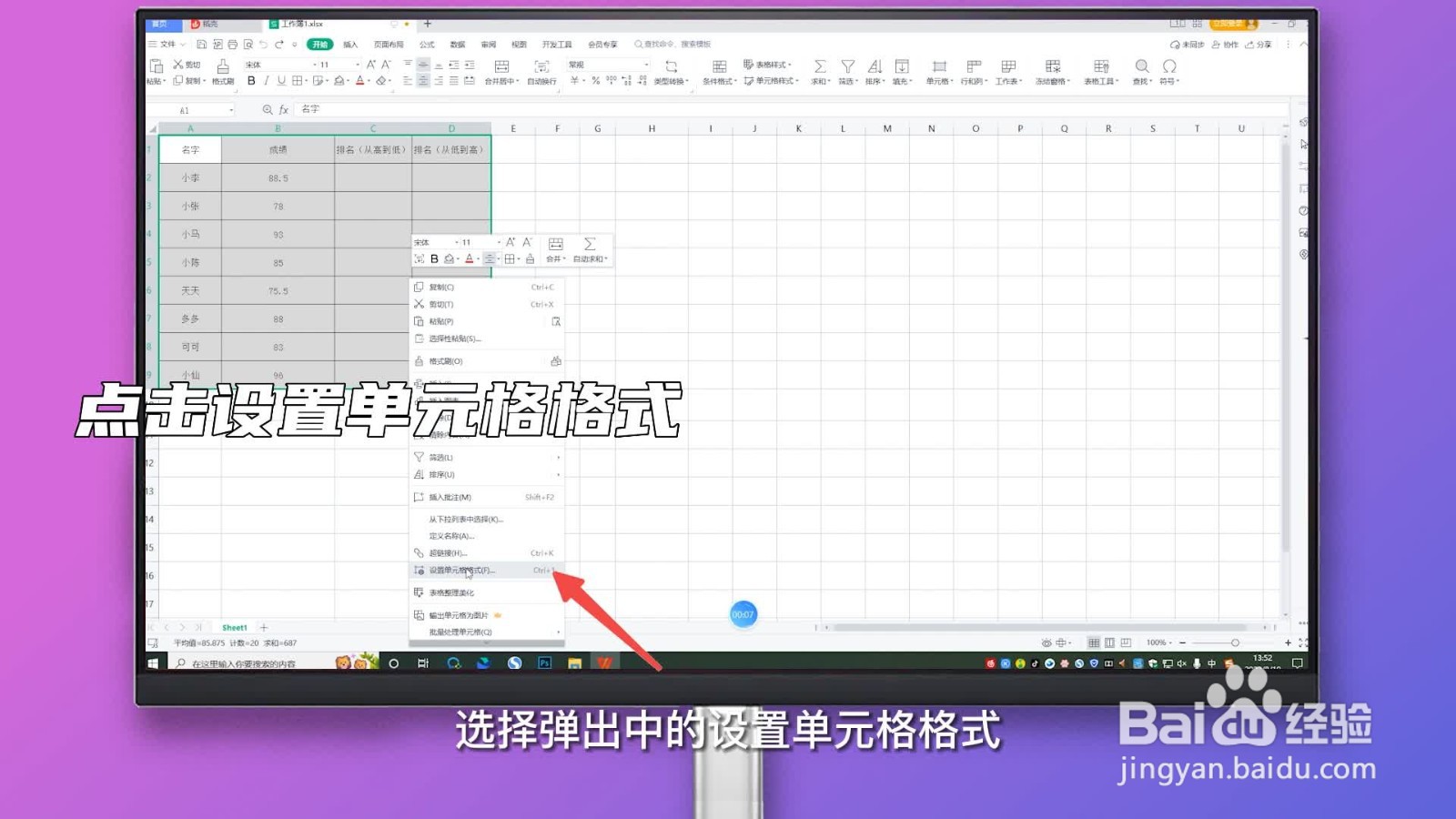Screen dimensions: 1456x819
Task: Click the search commands (查找命令) field
Action: tap(673, 44)
